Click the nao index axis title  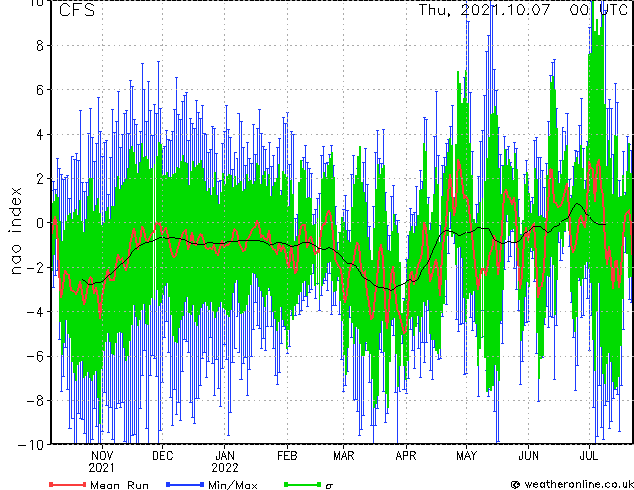pyautogui.click(x=15, y=231)
